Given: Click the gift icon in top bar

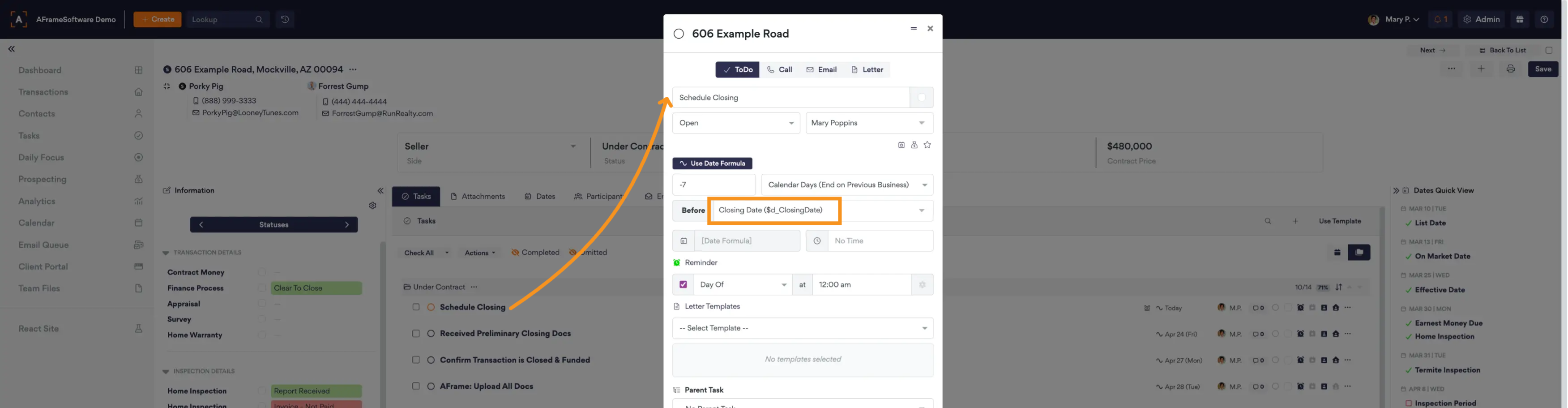Looking at the screenshot, I should click(1520, 20).
